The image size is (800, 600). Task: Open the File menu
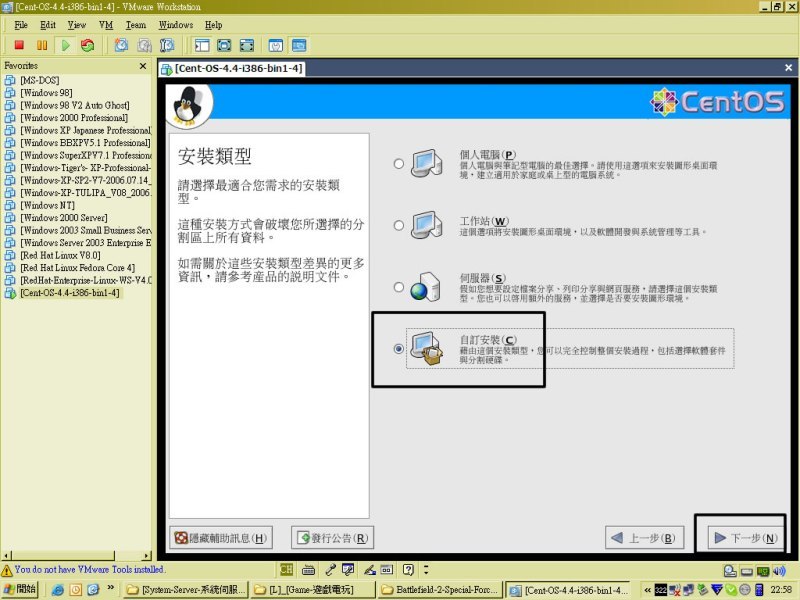(21, 25)
